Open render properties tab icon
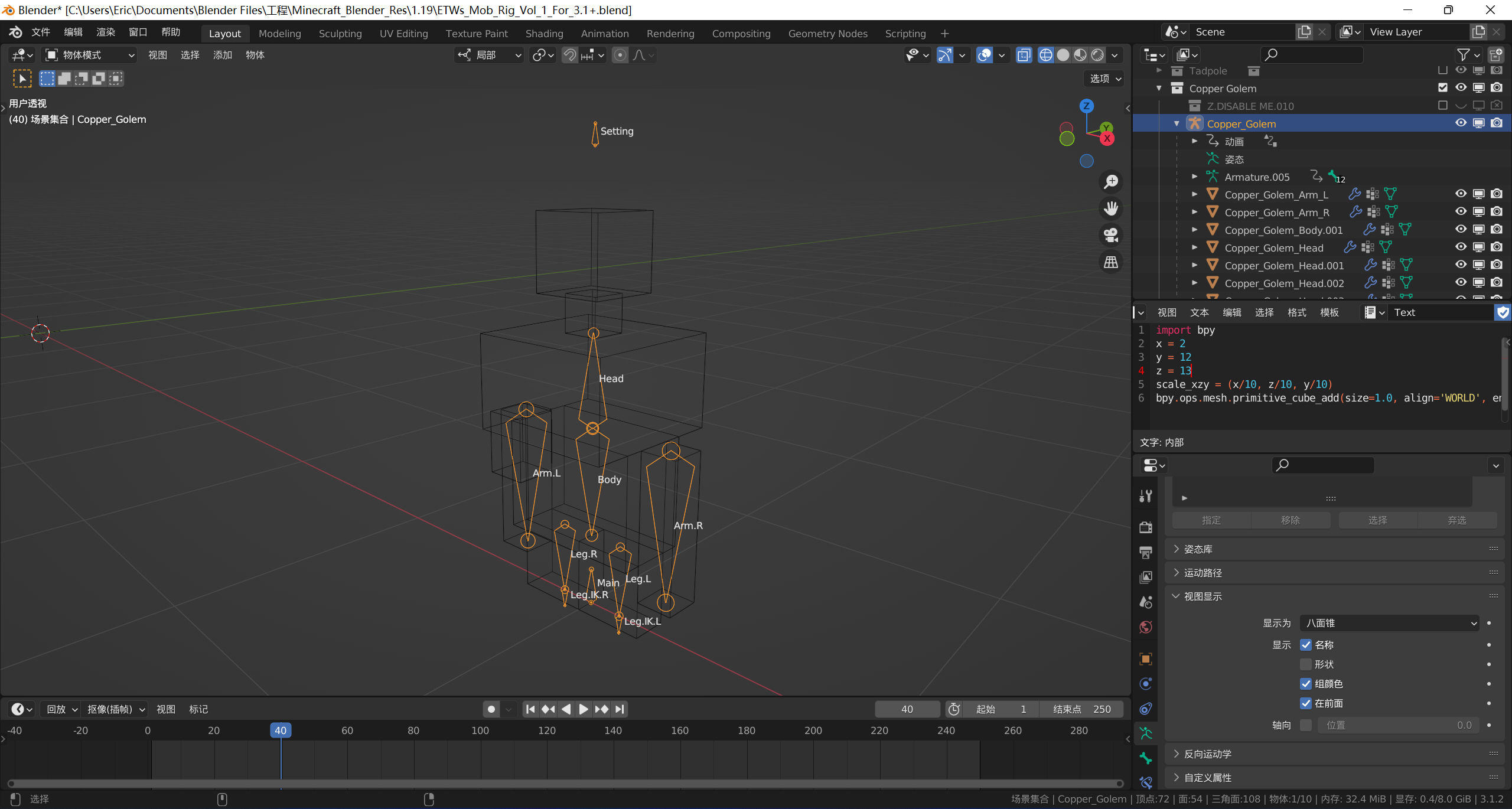1512x809 pixels. (x=1146, y=527)
